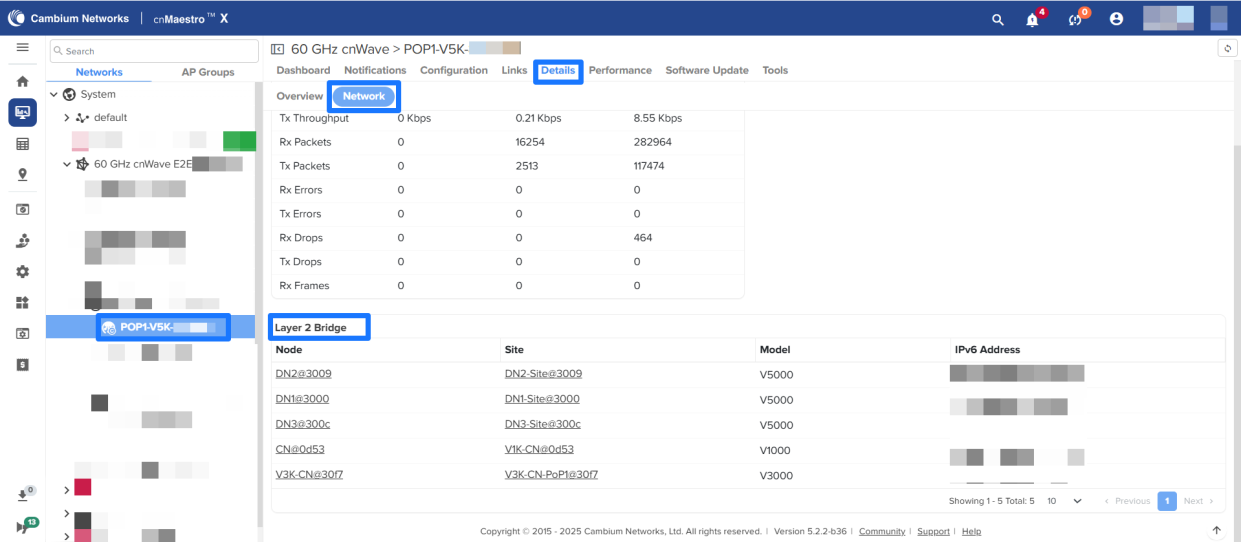Select the Overview sub-tab
Image resolution: width=1241 pixels, height=542 pixels.
(x=299, y=97)
